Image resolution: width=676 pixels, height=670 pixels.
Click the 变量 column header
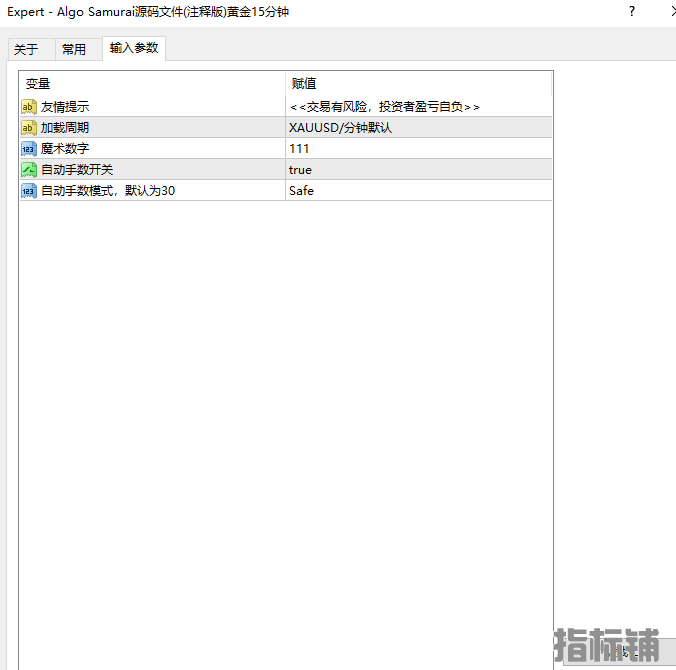tap(152, 84)
